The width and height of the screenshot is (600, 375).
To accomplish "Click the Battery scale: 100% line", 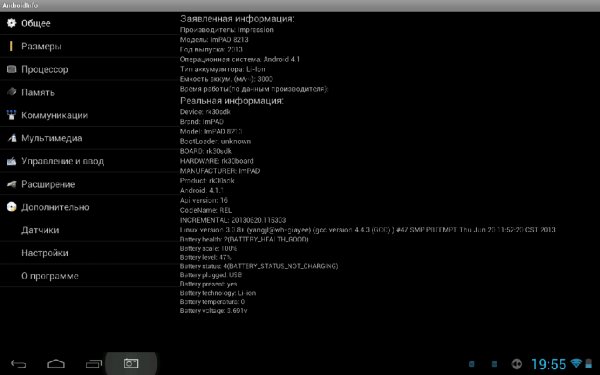I will 208,248.
